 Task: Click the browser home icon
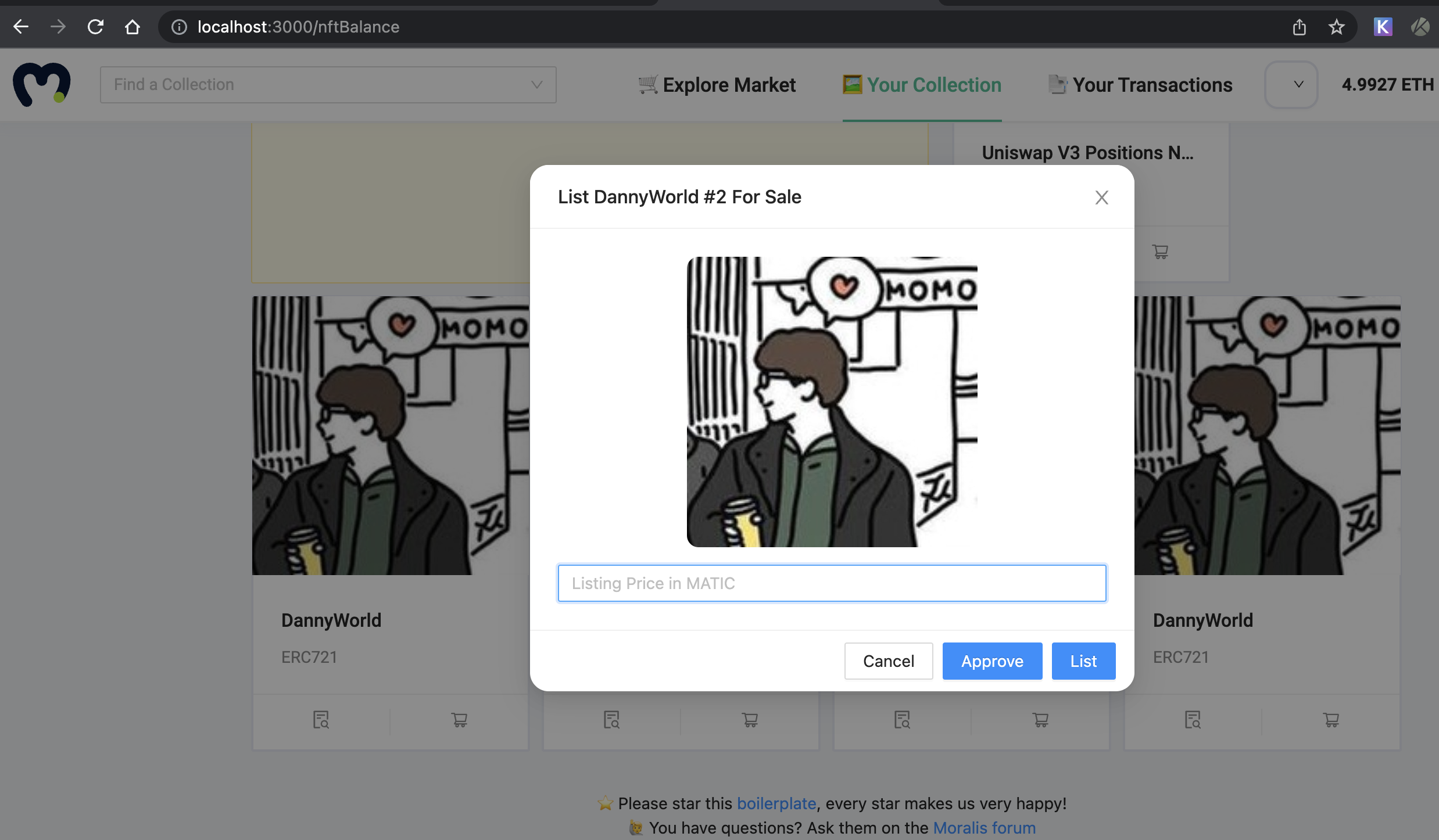pyautogui.click(x=133, y=27)
